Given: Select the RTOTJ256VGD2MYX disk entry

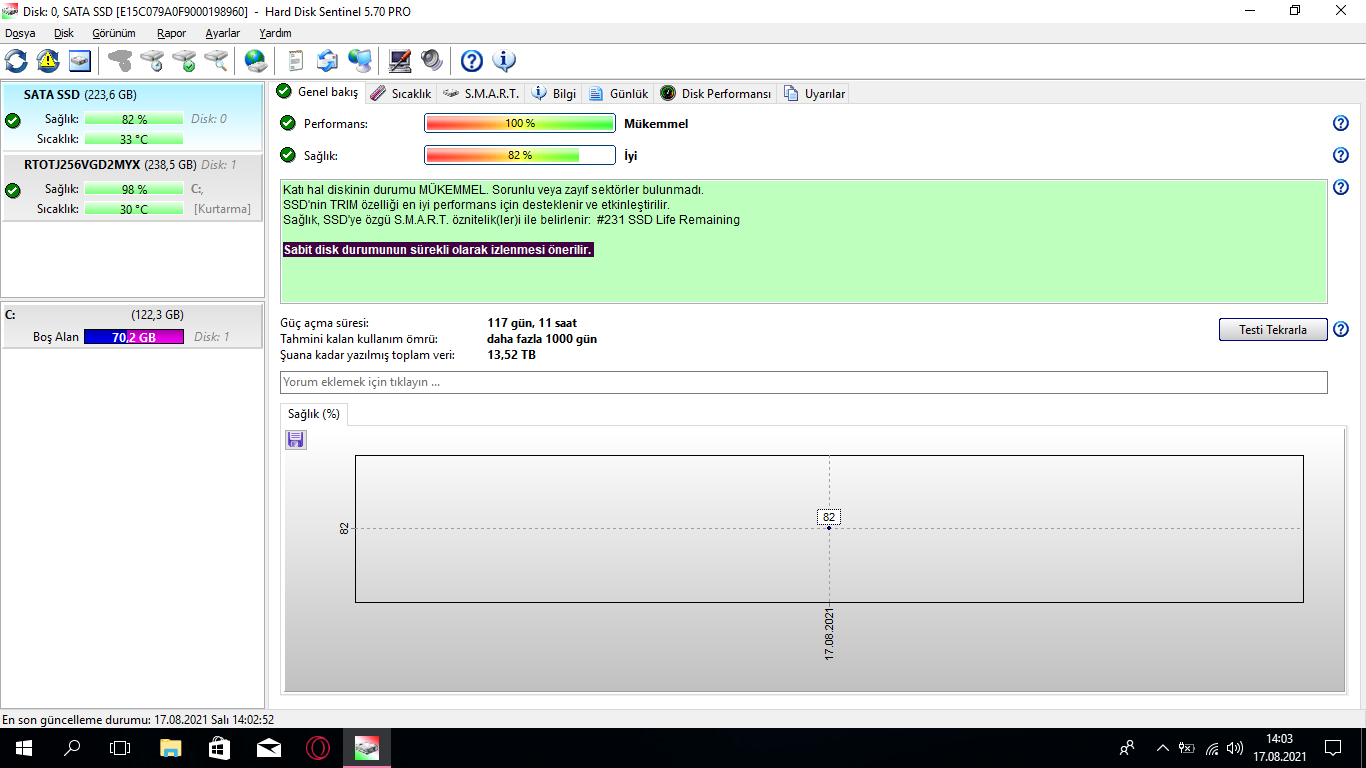Looking at the screenshot, I should point(133,187).
